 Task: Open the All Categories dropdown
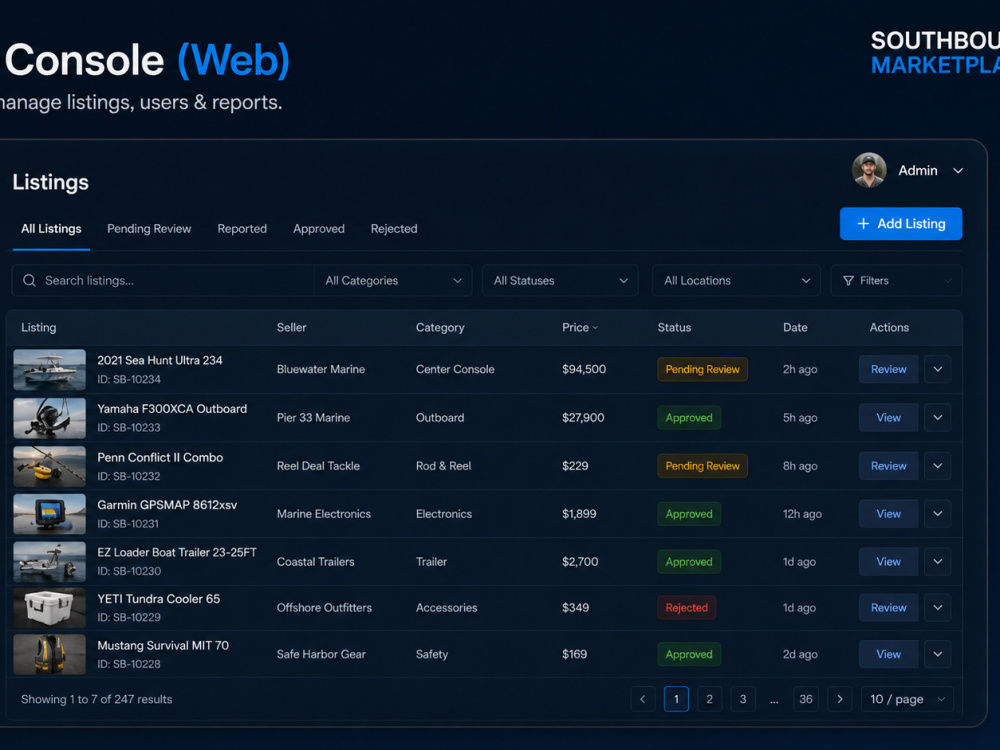point(393,281)
